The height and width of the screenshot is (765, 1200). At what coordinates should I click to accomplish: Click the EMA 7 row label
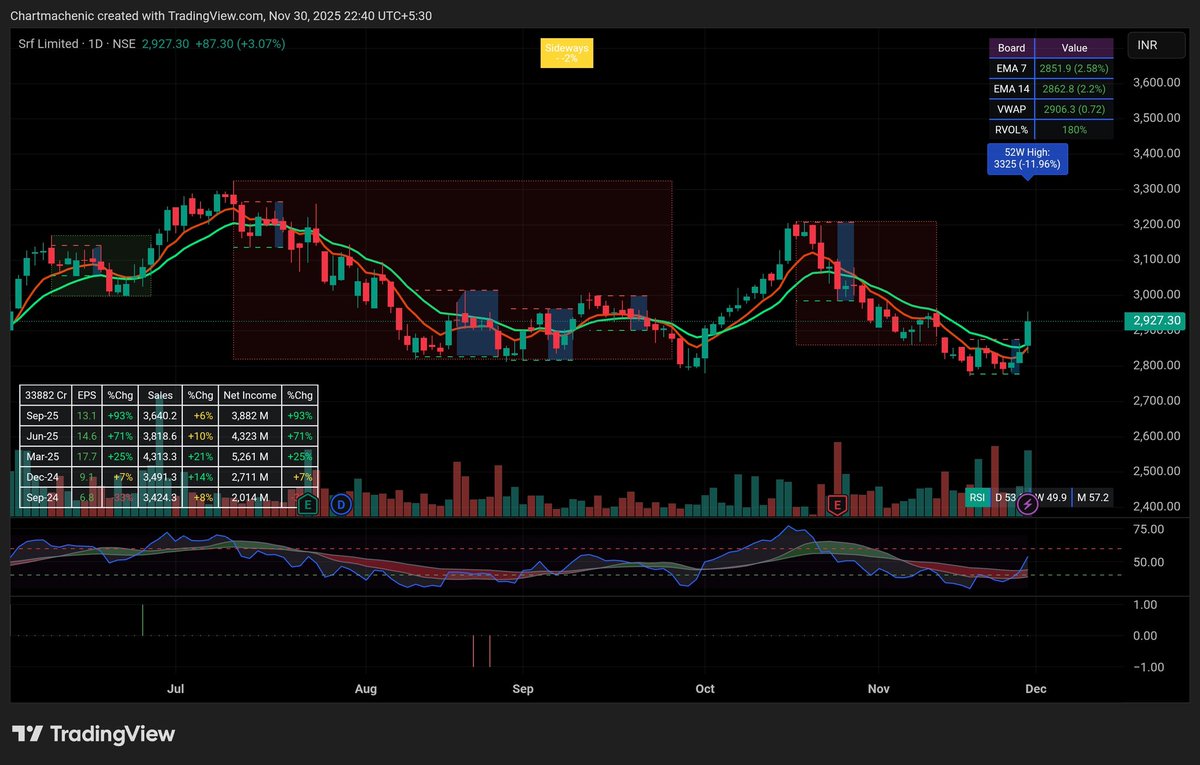(1011, 68)
